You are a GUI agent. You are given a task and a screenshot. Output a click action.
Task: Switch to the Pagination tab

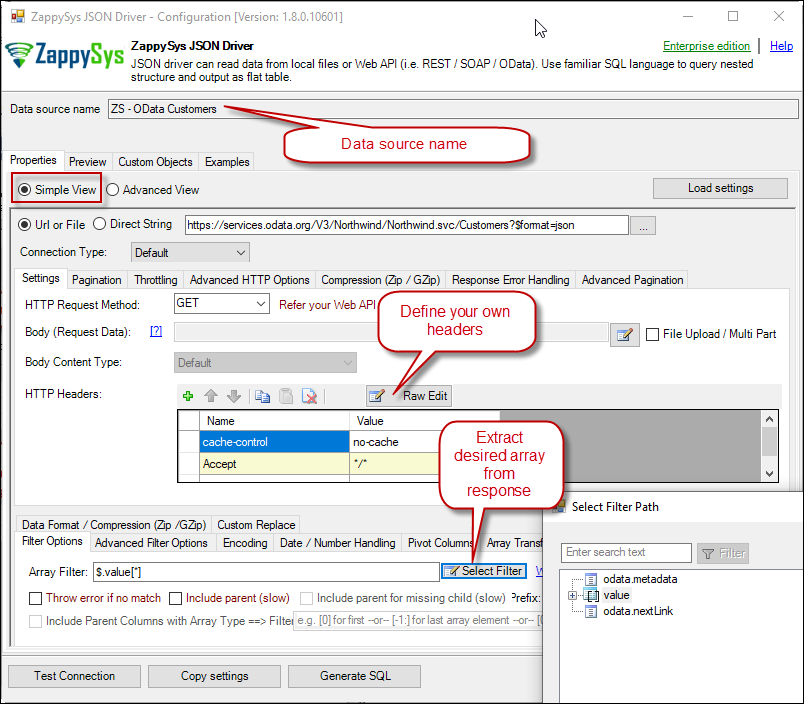[x=97, y=280]
